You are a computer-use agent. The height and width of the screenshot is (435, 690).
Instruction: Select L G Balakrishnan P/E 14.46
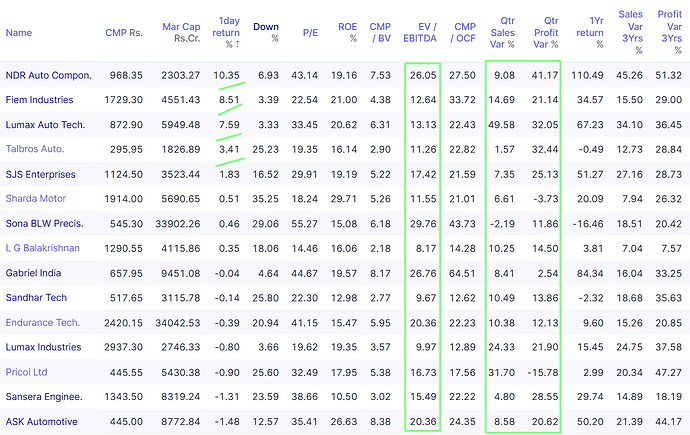point(305,248)
